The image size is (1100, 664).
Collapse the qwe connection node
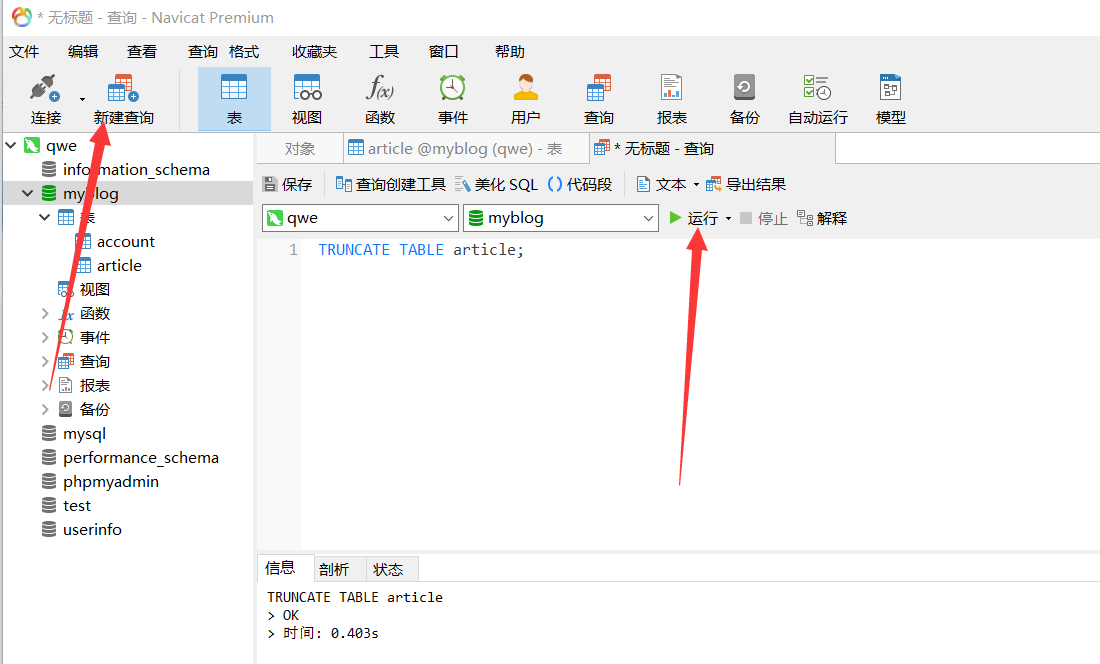pos(11,145)
